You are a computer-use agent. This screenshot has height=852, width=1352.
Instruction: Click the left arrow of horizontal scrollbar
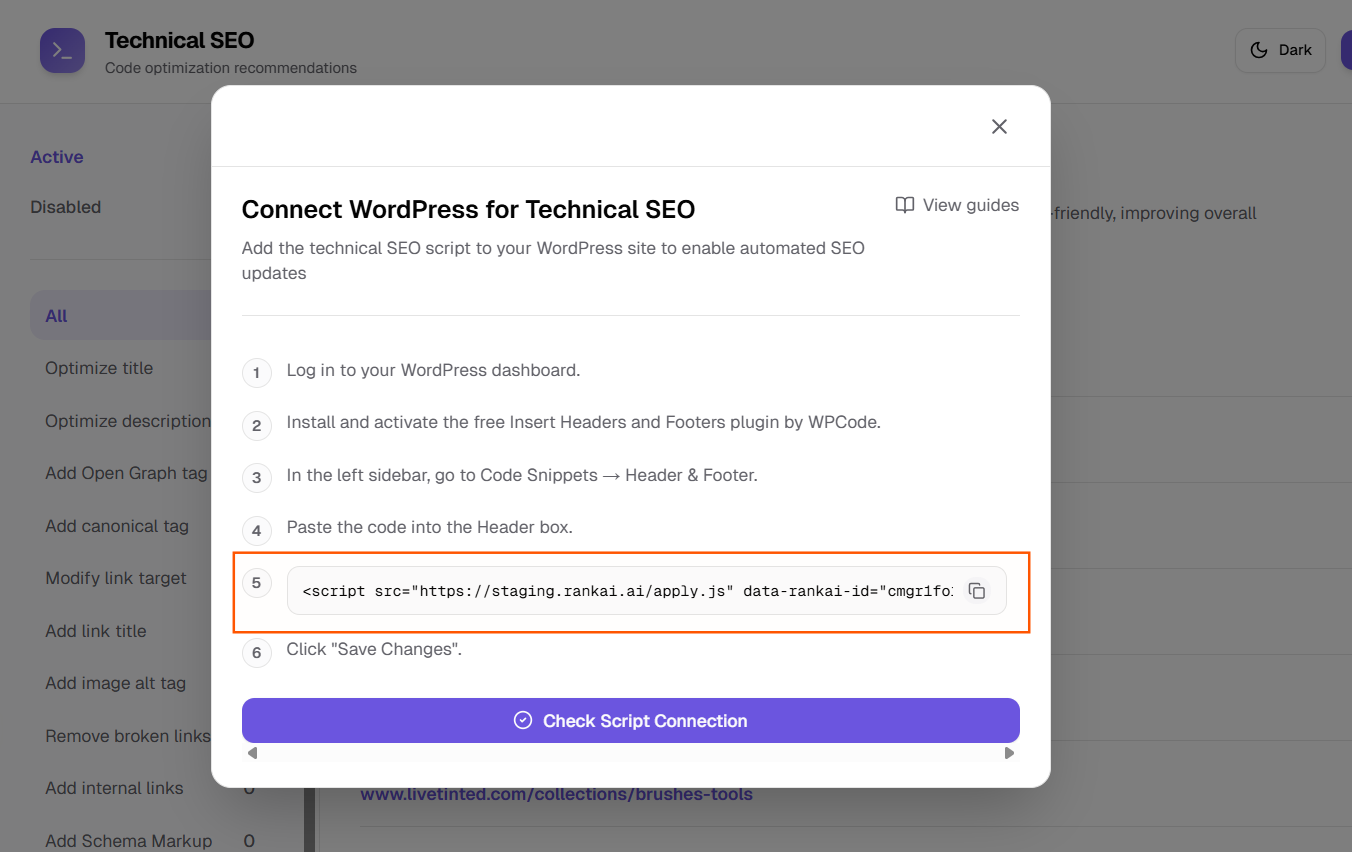pyautogui.click(x=252, y=753)
